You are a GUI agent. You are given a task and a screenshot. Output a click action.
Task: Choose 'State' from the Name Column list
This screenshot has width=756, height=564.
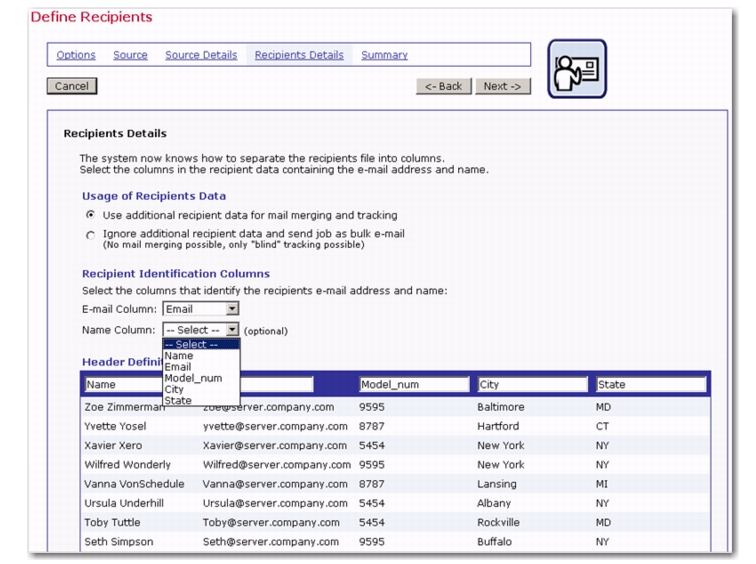(x=176, y=401)
